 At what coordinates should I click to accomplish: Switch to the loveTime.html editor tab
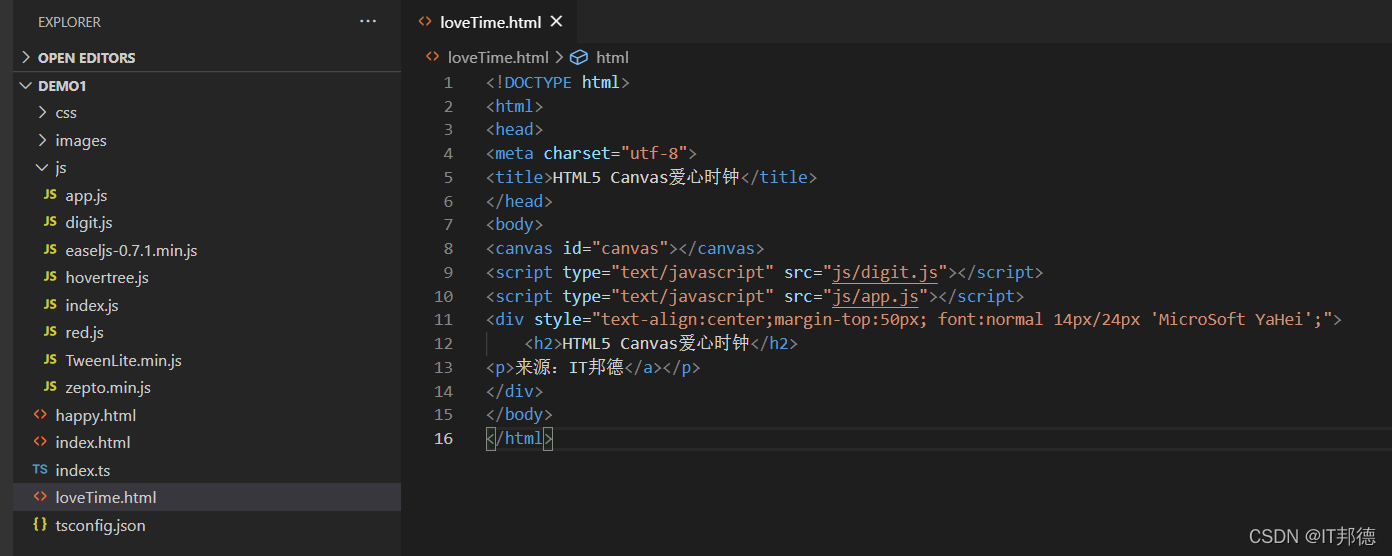pyautogui.click(x=489, y=21)
